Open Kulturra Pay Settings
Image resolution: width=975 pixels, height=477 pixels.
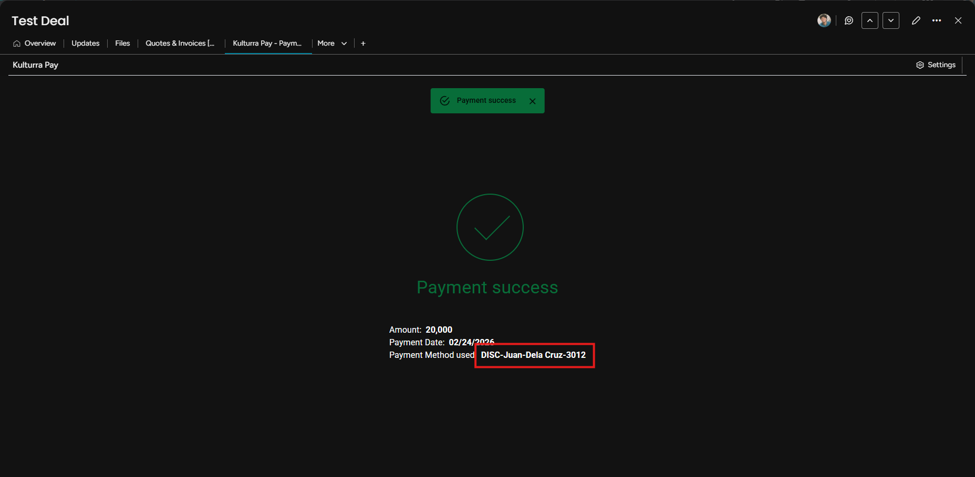[x=936, y=65]
